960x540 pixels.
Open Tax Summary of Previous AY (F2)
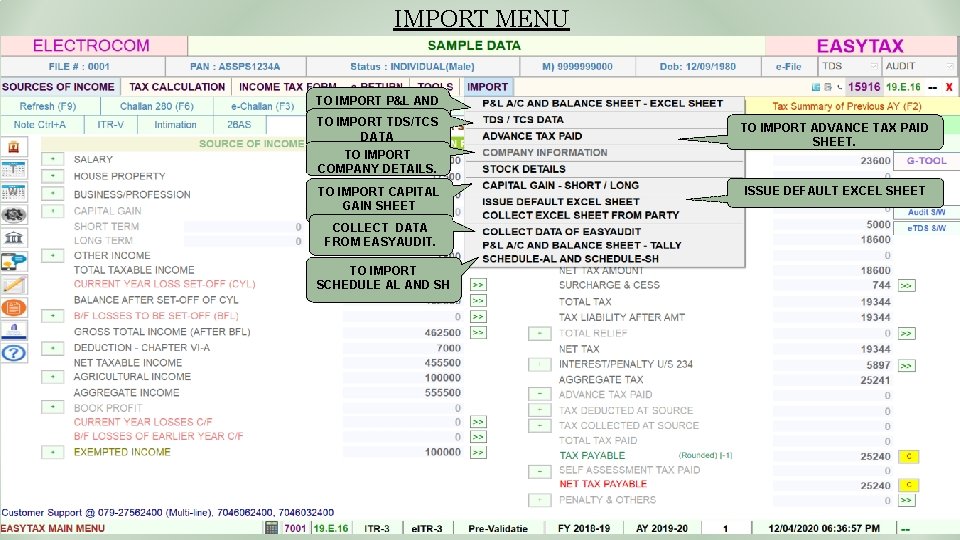(x=846, y=106)
